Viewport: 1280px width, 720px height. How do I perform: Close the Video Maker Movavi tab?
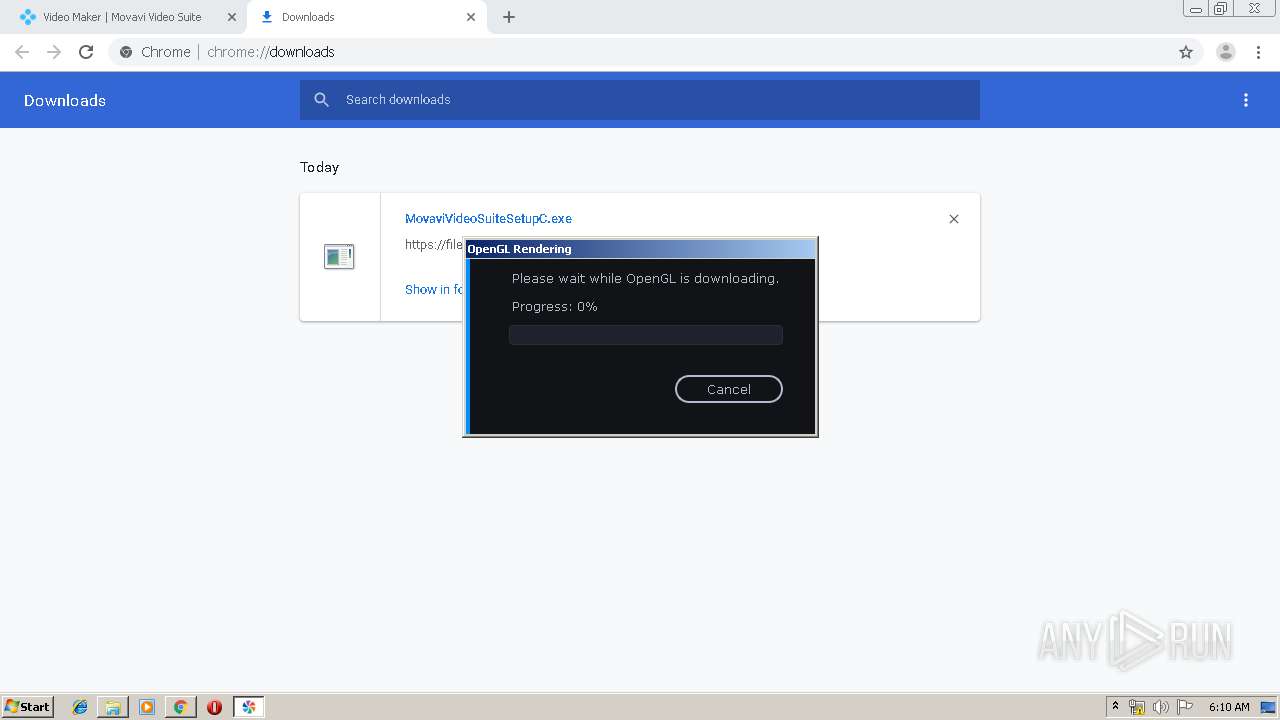[232, 17]
